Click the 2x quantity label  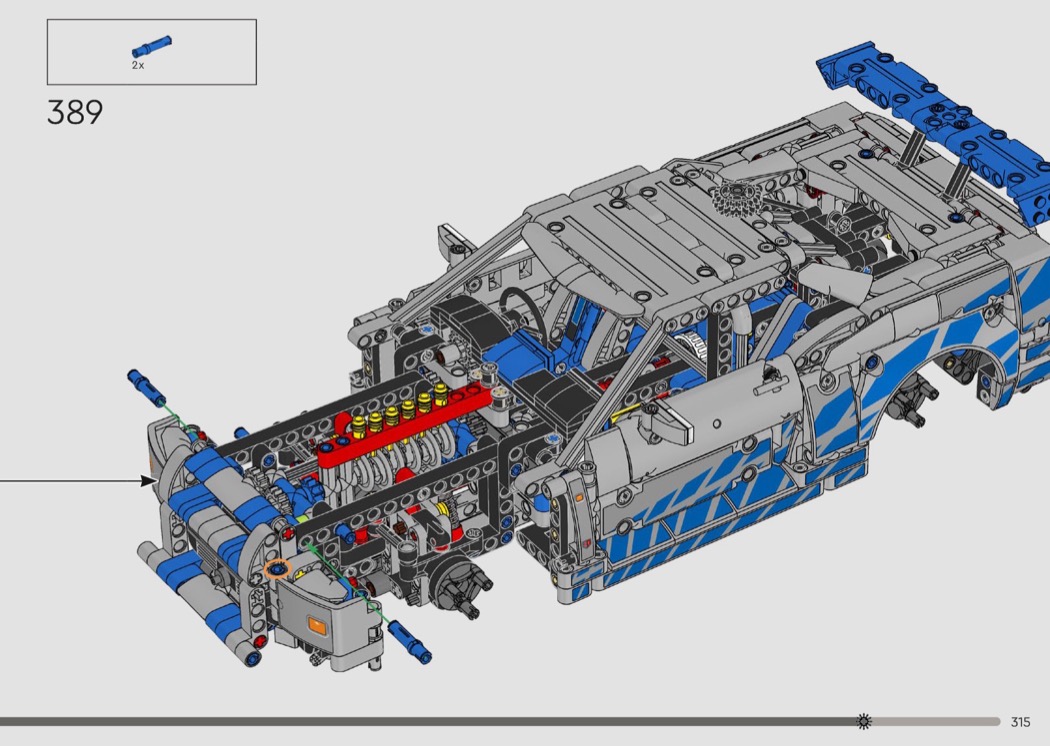[138, 64]
